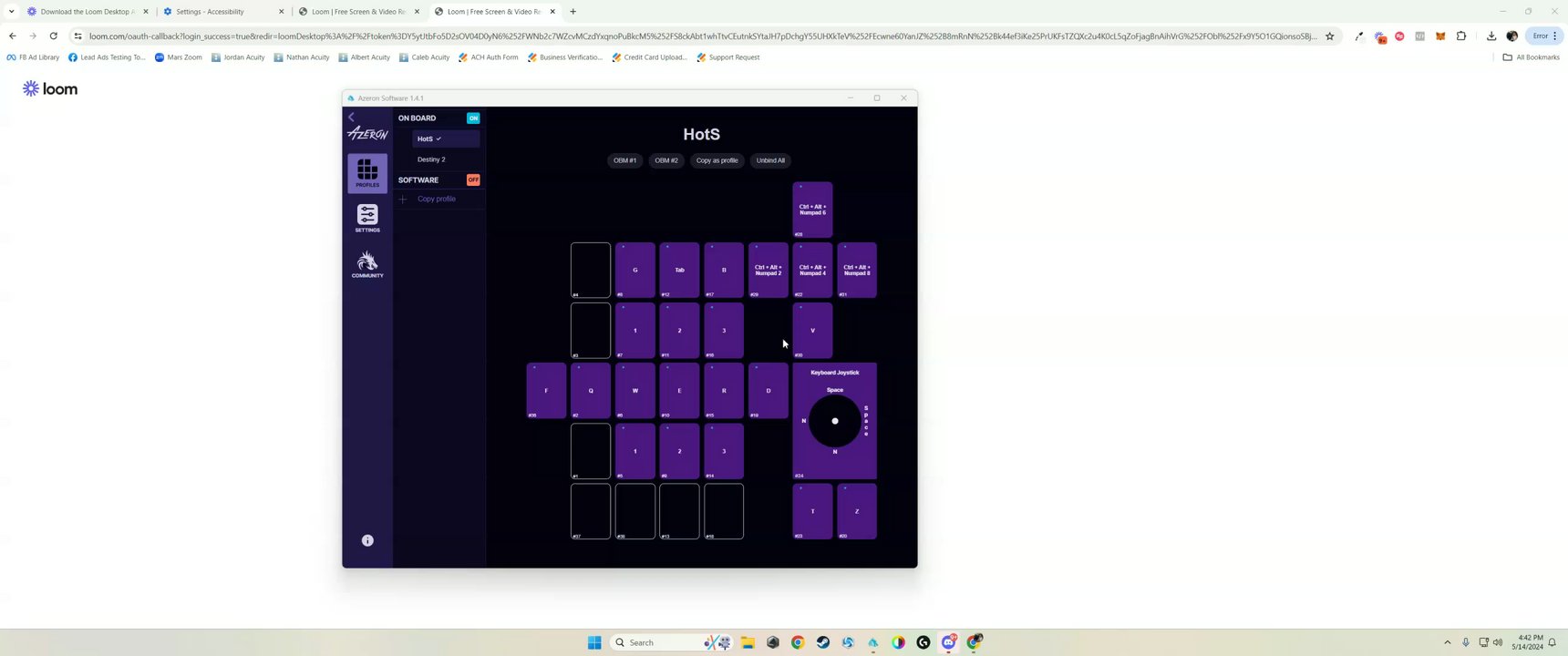
Task: Click the Unbind All button
Action: (x=770, y=160)
